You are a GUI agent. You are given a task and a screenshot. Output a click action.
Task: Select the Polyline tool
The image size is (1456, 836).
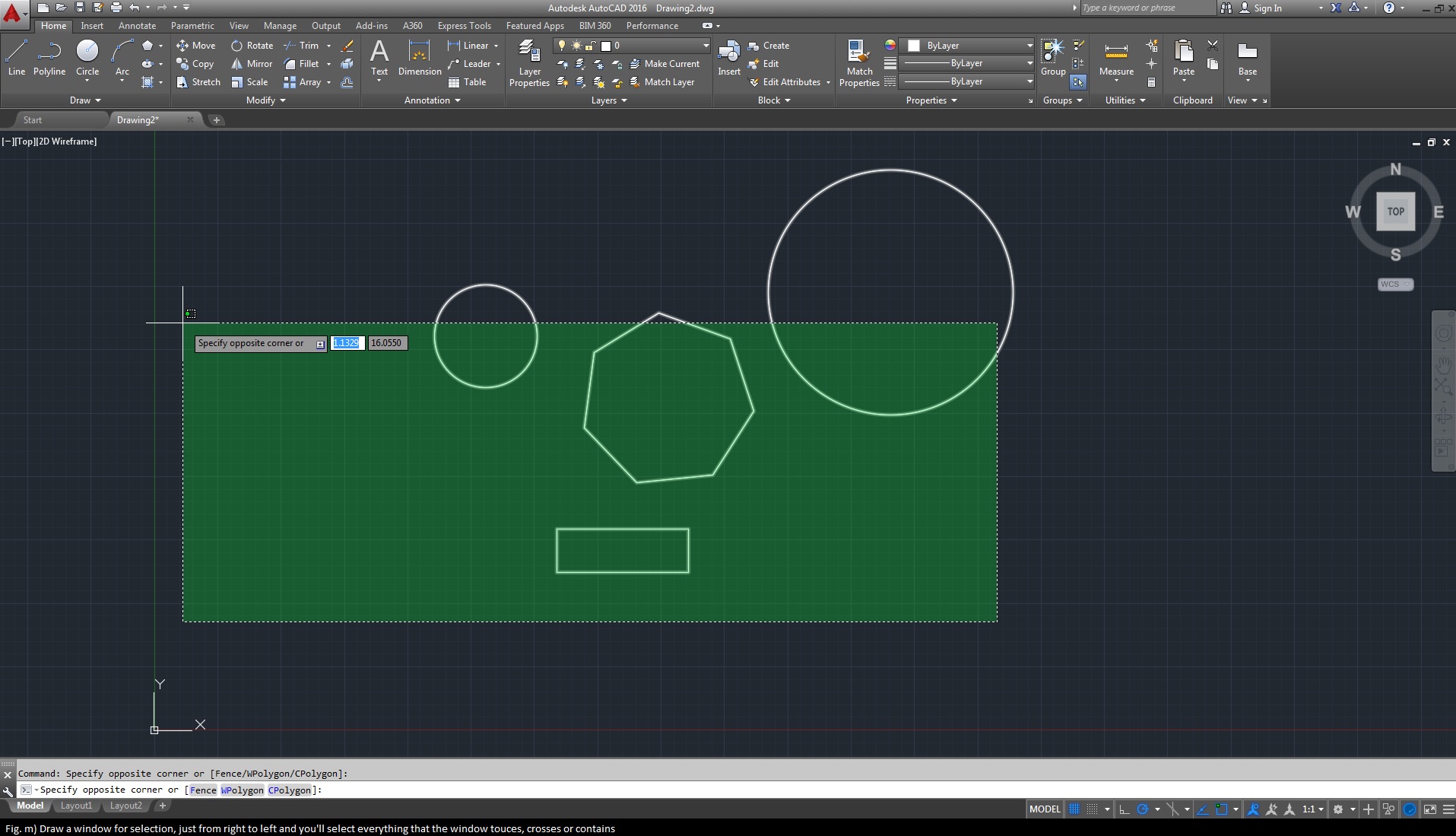49,58
